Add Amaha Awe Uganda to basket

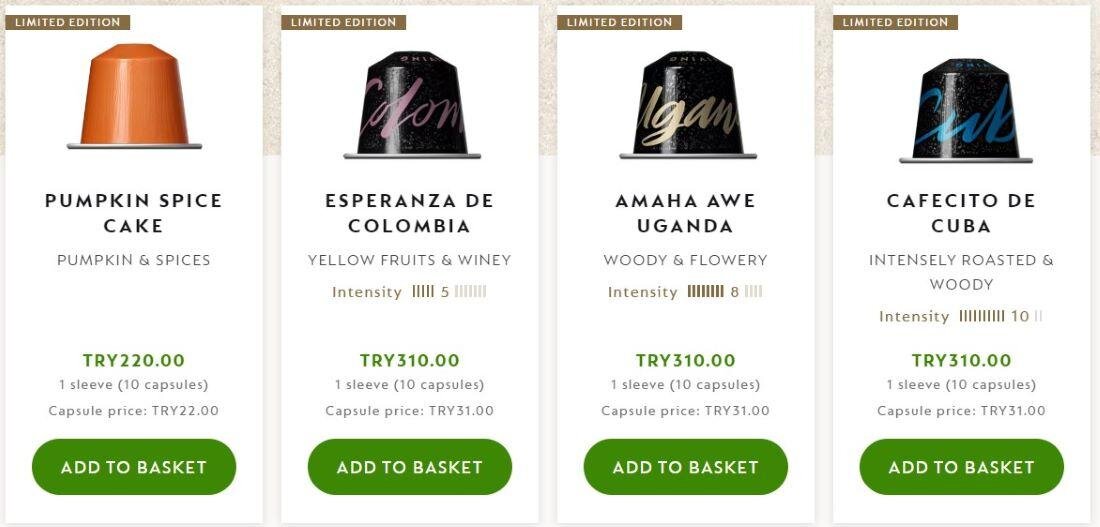pos(686,467)
